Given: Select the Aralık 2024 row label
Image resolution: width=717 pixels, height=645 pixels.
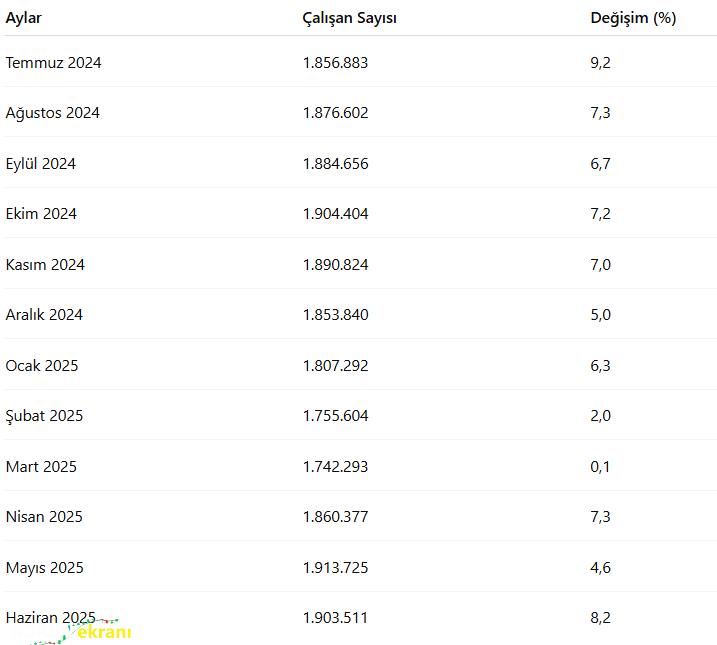Looking at the screenshot, I should (44, 315).
